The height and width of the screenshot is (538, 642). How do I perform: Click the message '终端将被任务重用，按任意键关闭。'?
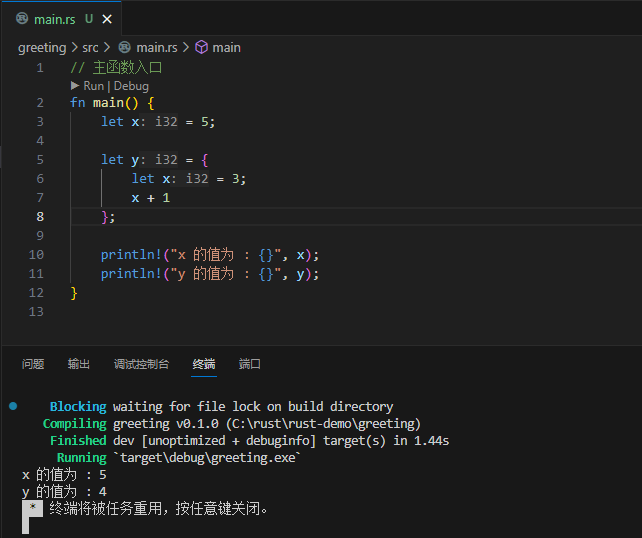tap(159, 509)
